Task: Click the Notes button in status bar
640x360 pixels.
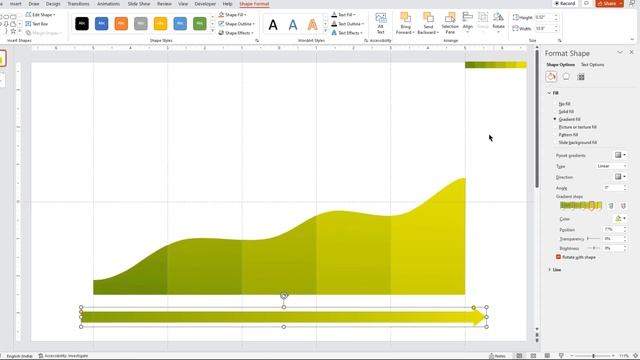Action: coord(498,356)
